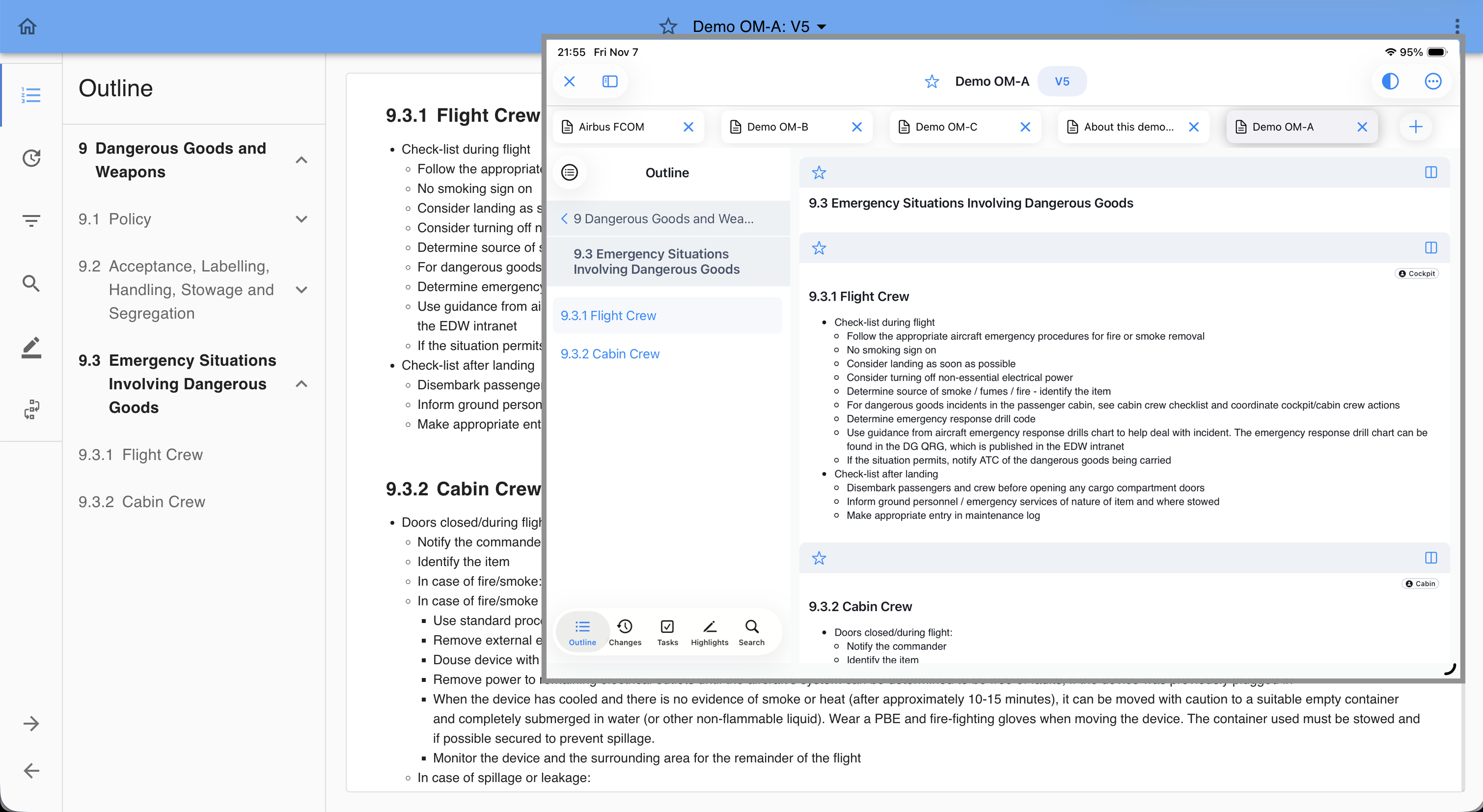Open the highlights pen icon in sidebar

[31, 347]
